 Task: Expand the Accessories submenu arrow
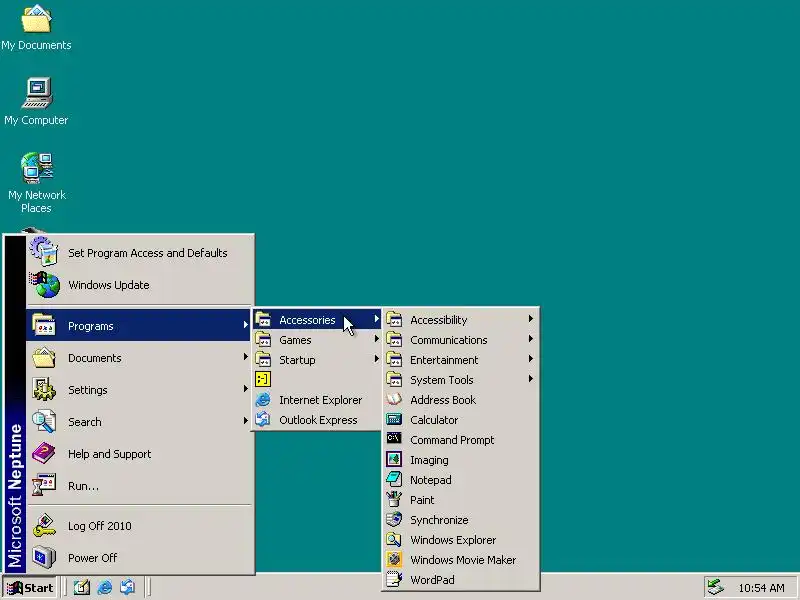pos(377,319)
